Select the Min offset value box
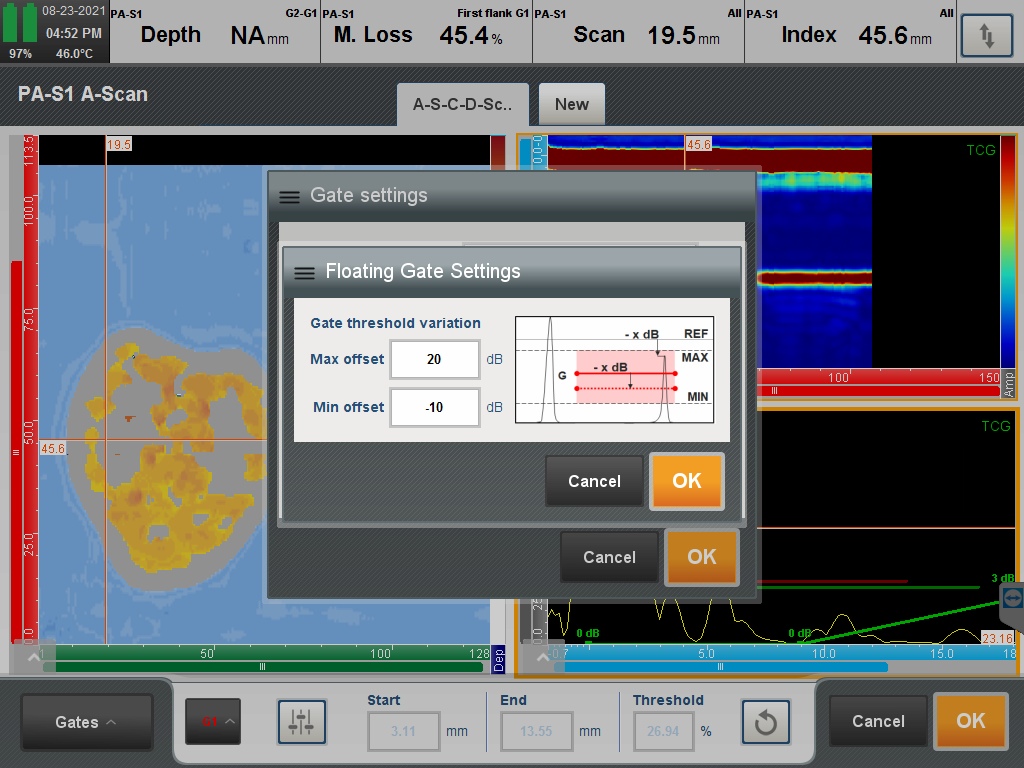Viewport: 1024px width, 768px height. tap(434, 407)
